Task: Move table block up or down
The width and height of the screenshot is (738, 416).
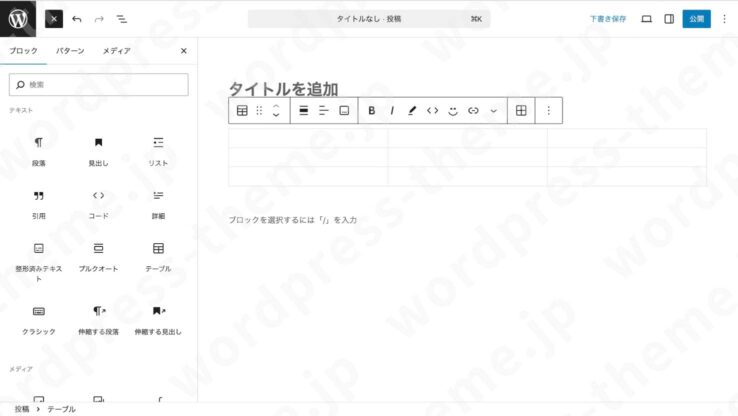Action: [x=276, y=111]
